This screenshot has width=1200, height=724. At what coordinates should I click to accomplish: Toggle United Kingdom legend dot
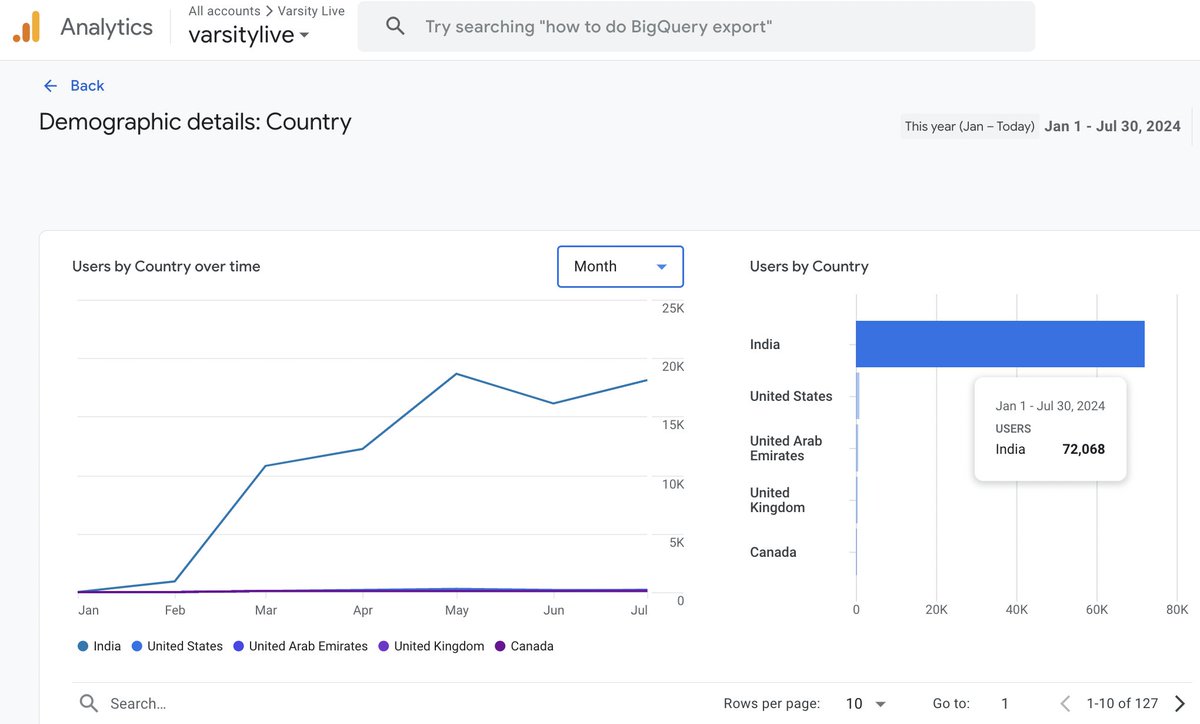tap(384, 646)
